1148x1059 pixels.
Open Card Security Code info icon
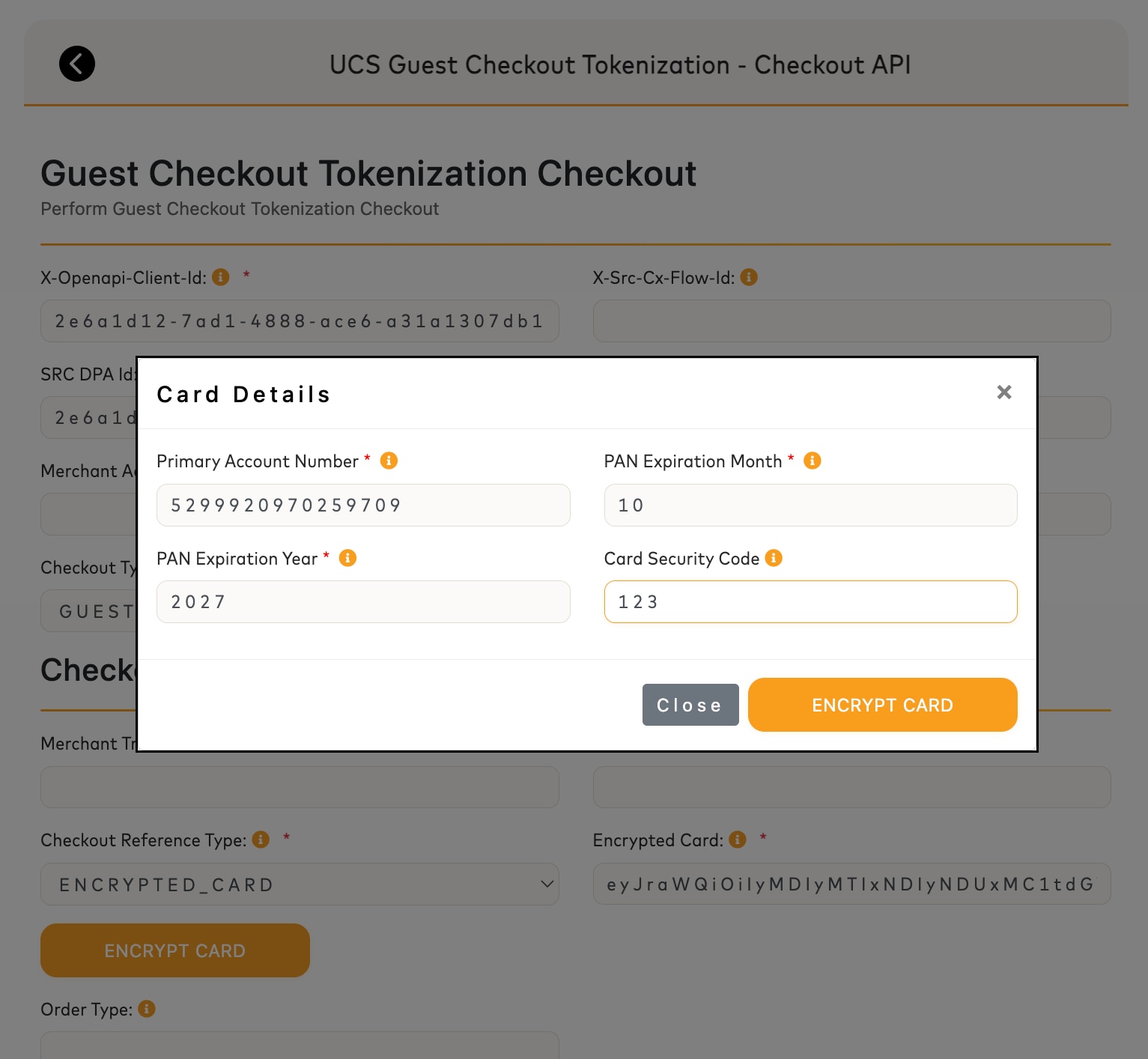click(x=774, y=558)
